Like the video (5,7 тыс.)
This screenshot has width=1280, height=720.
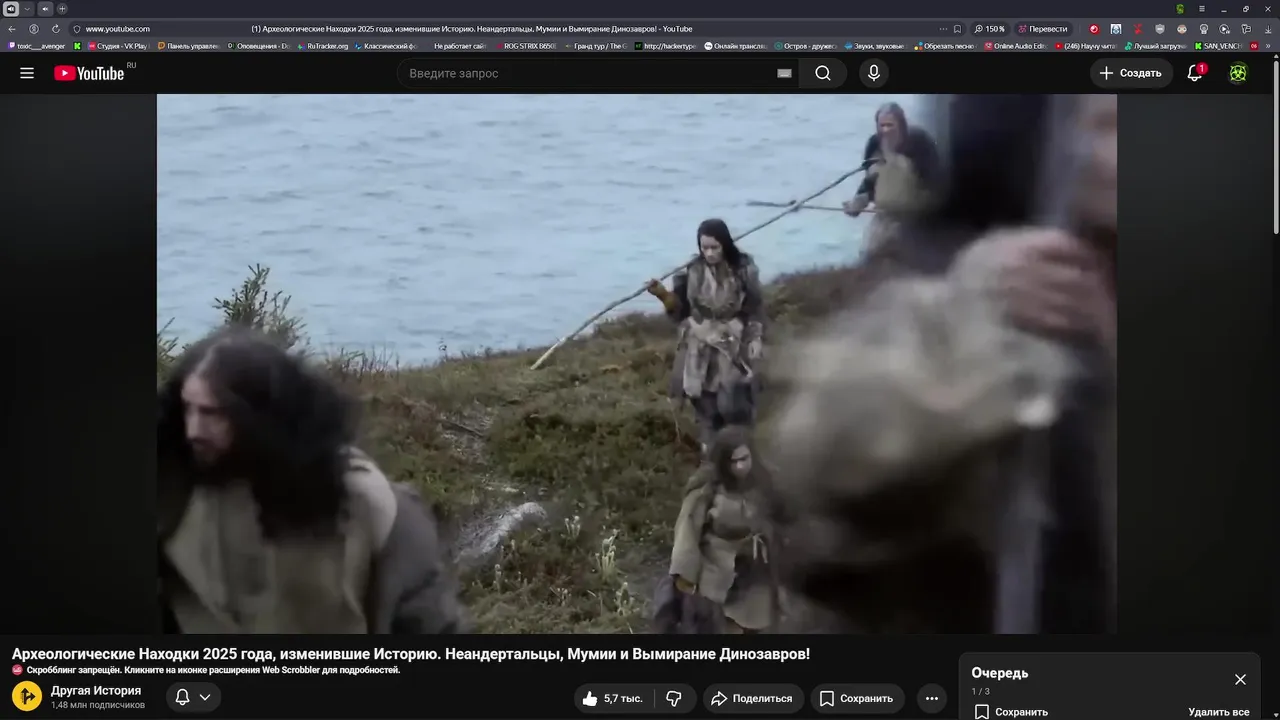[x=615, y=698]
